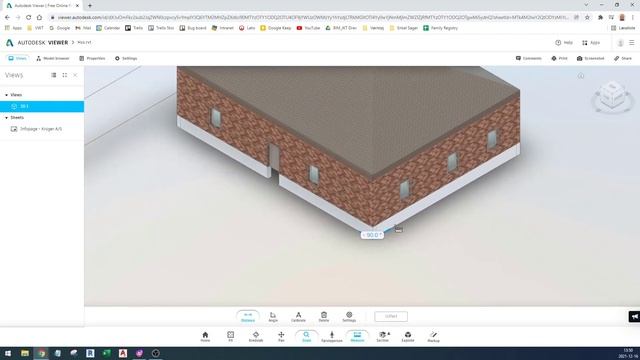This screenshot has height=360, width=640.
Task: Open the hamburger menu at top right
Action: point(631,42)
